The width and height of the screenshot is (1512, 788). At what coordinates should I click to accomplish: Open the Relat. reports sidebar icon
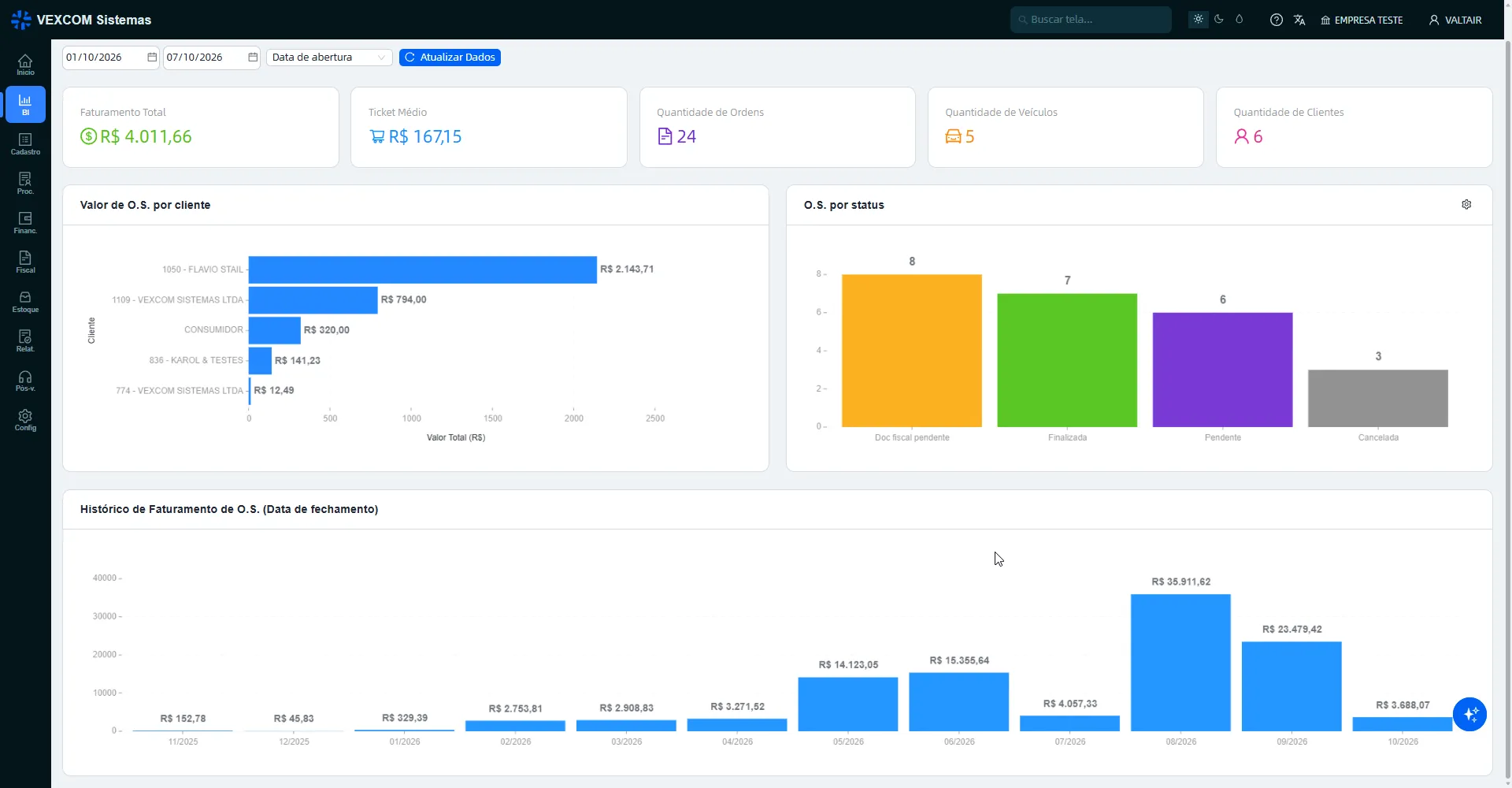[25, 340]
